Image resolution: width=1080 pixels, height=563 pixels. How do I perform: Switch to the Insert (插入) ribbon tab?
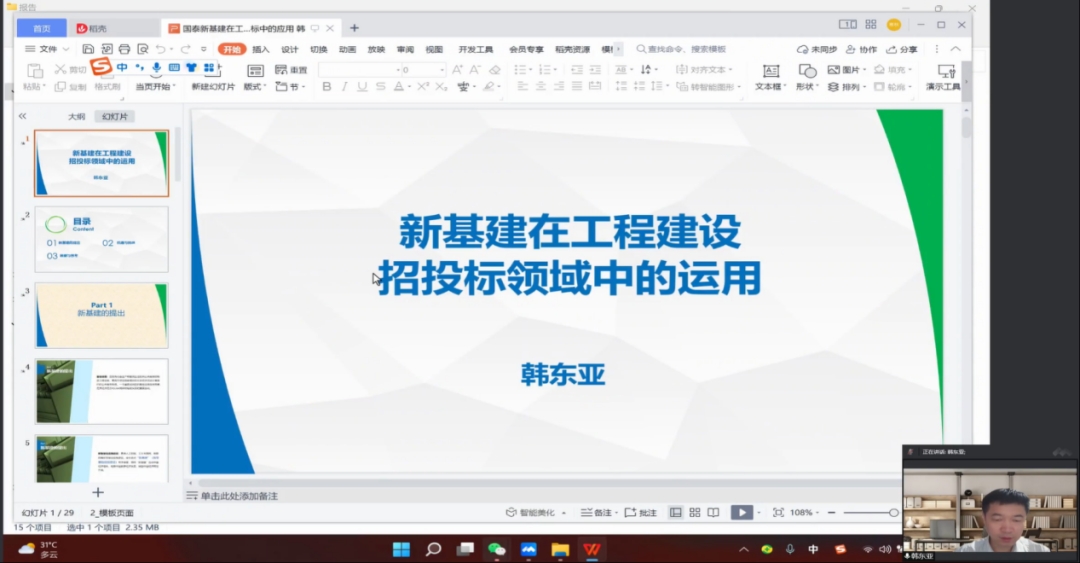click(x=260, y=49)
